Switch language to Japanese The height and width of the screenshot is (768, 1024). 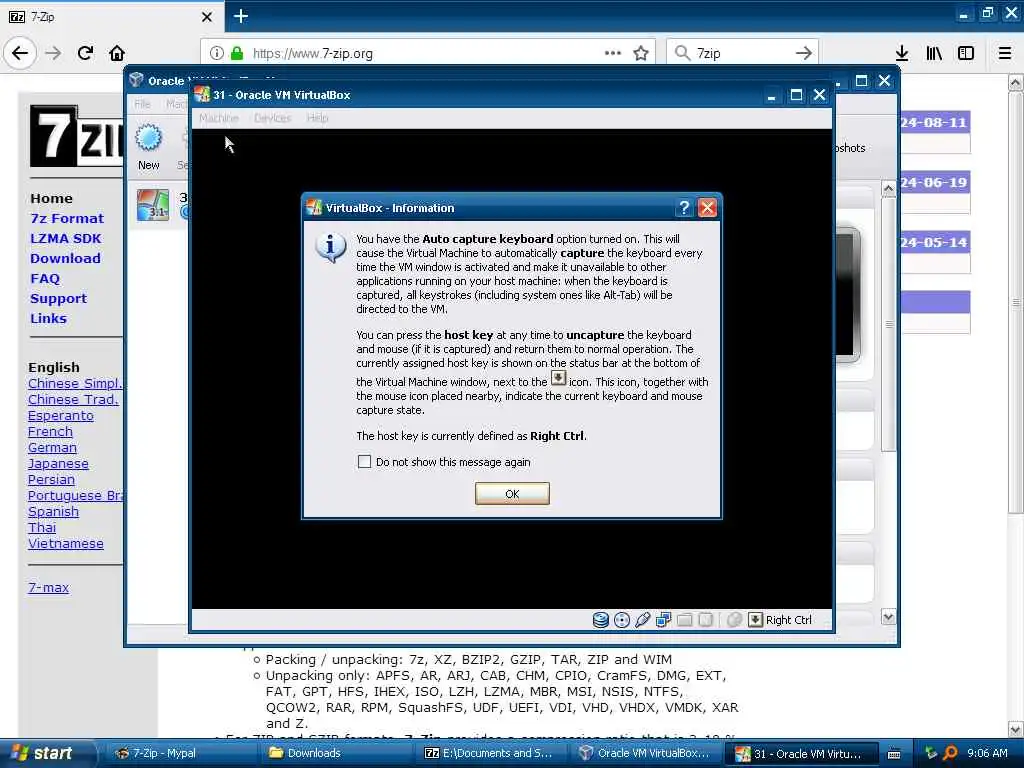tap(58, 464)
